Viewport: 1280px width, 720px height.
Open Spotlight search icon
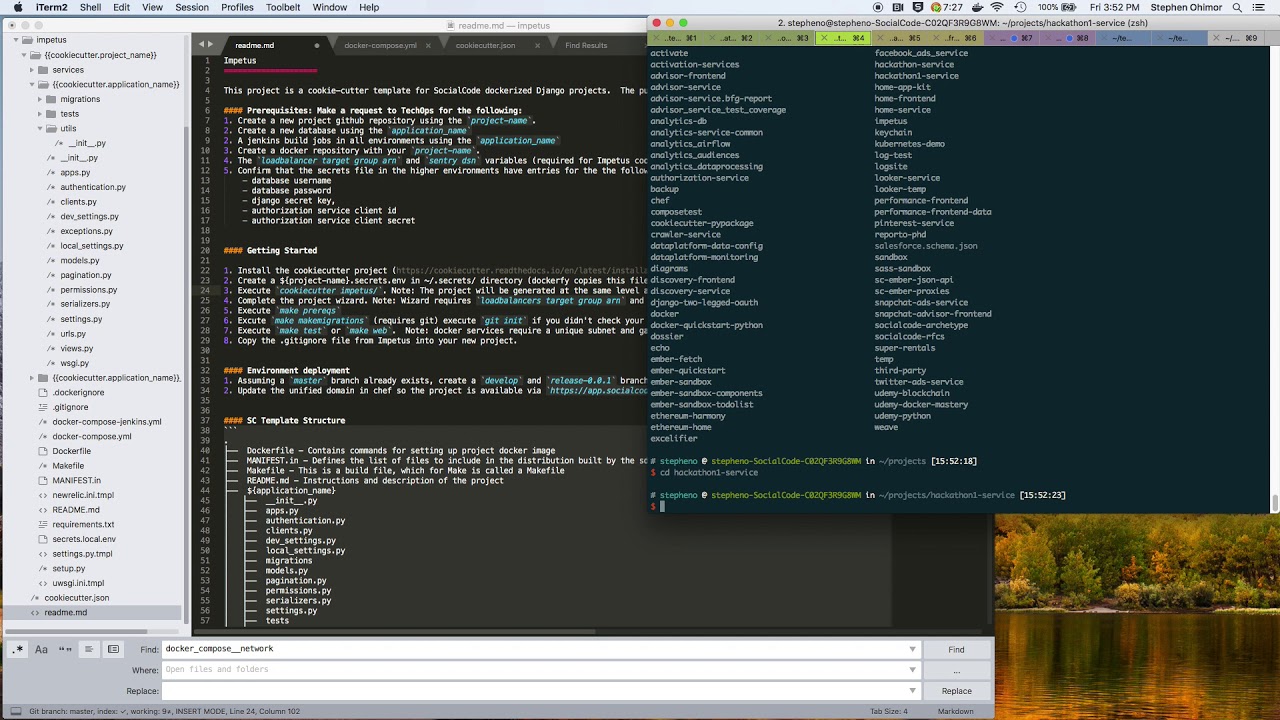(1237, 7)
